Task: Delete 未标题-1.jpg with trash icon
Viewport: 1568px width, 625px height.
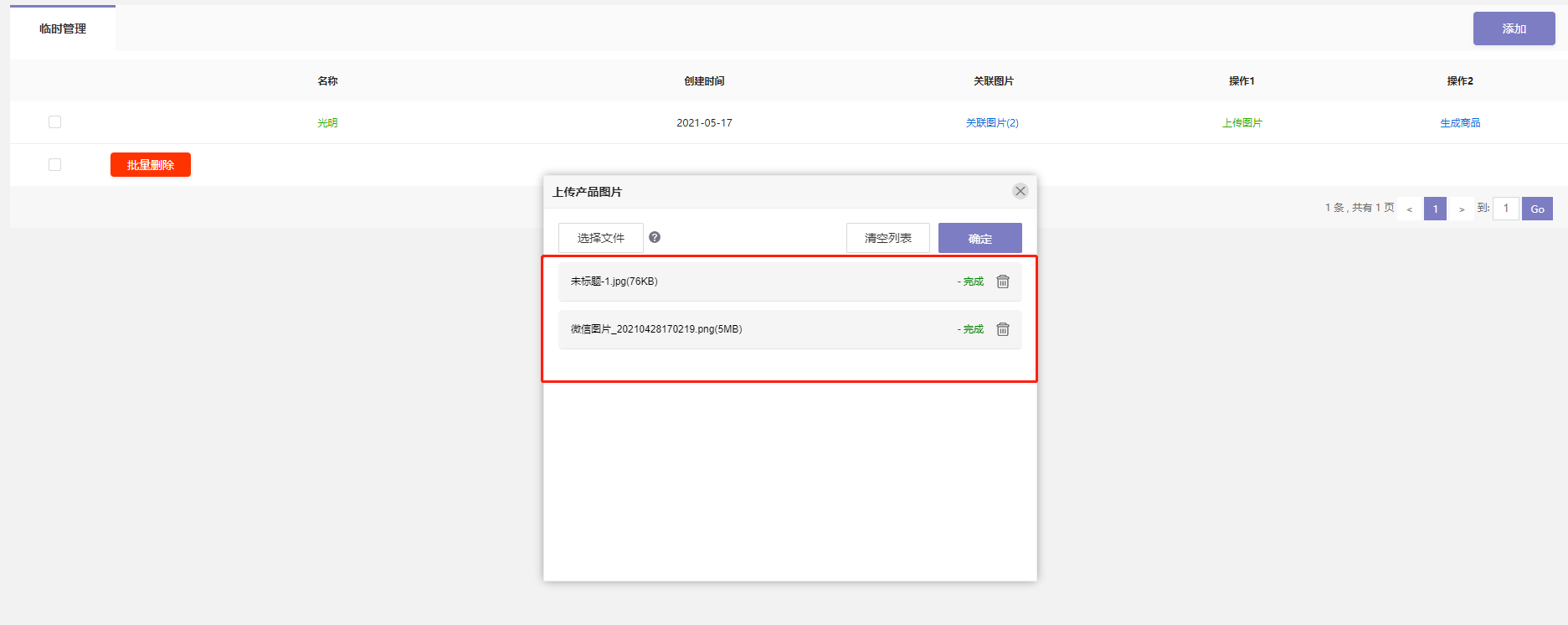Action: 1003,282
